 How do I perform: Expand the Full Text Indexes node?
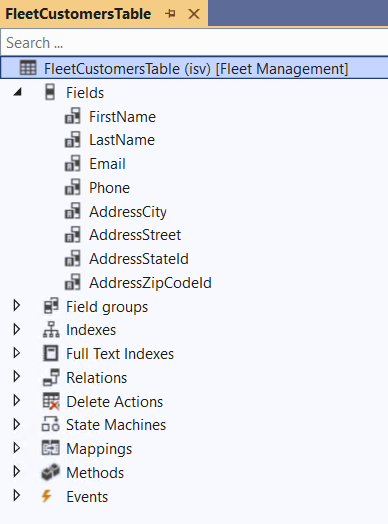point(17,353)
